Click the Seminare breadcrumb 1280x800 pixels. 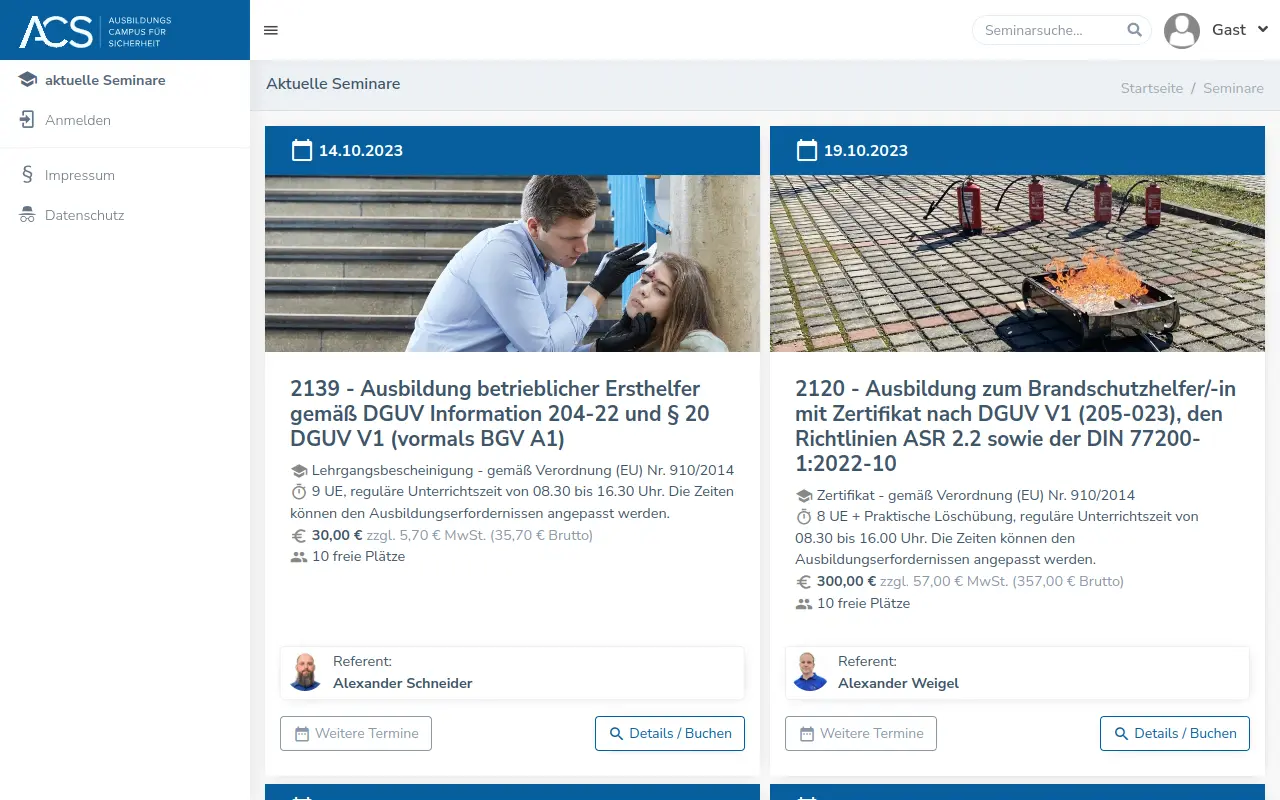(1233, 88)
